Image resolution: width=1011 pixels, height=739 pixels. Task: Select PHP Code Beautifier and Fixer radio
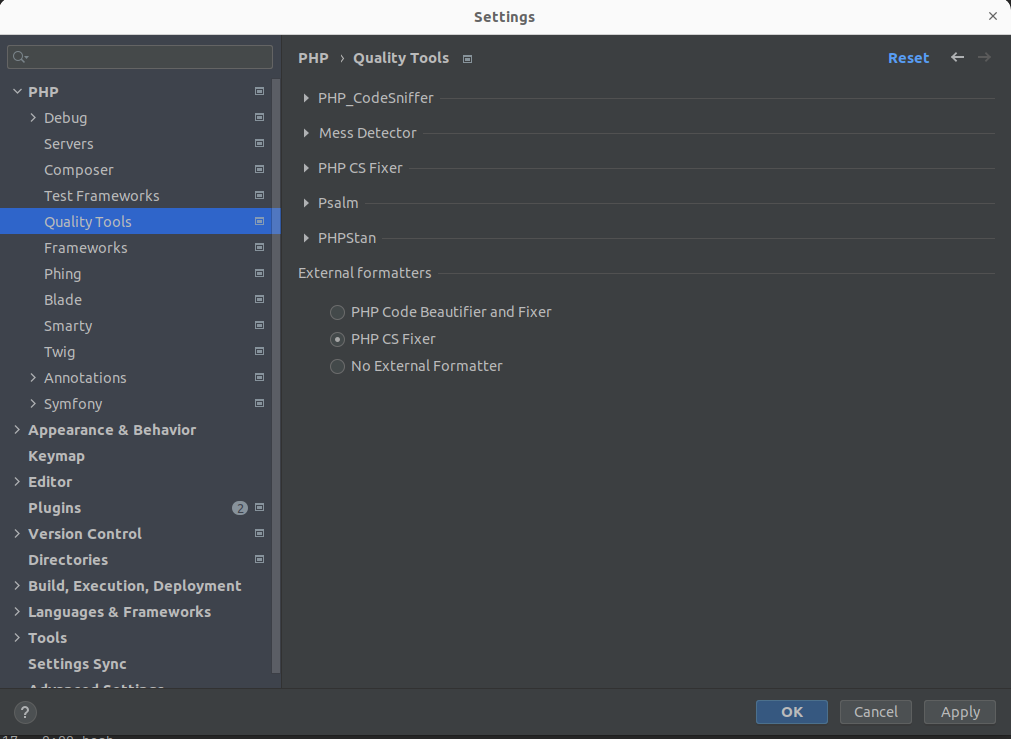337,312
